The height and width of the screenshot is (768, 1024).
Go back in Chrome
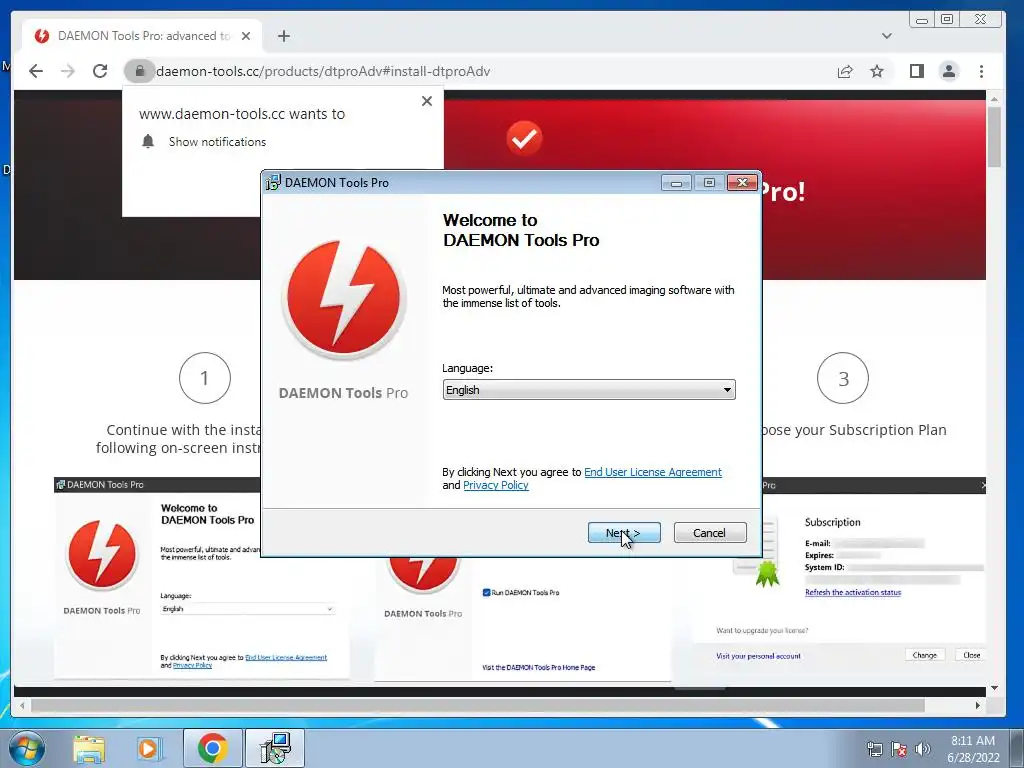click(36, 71)
